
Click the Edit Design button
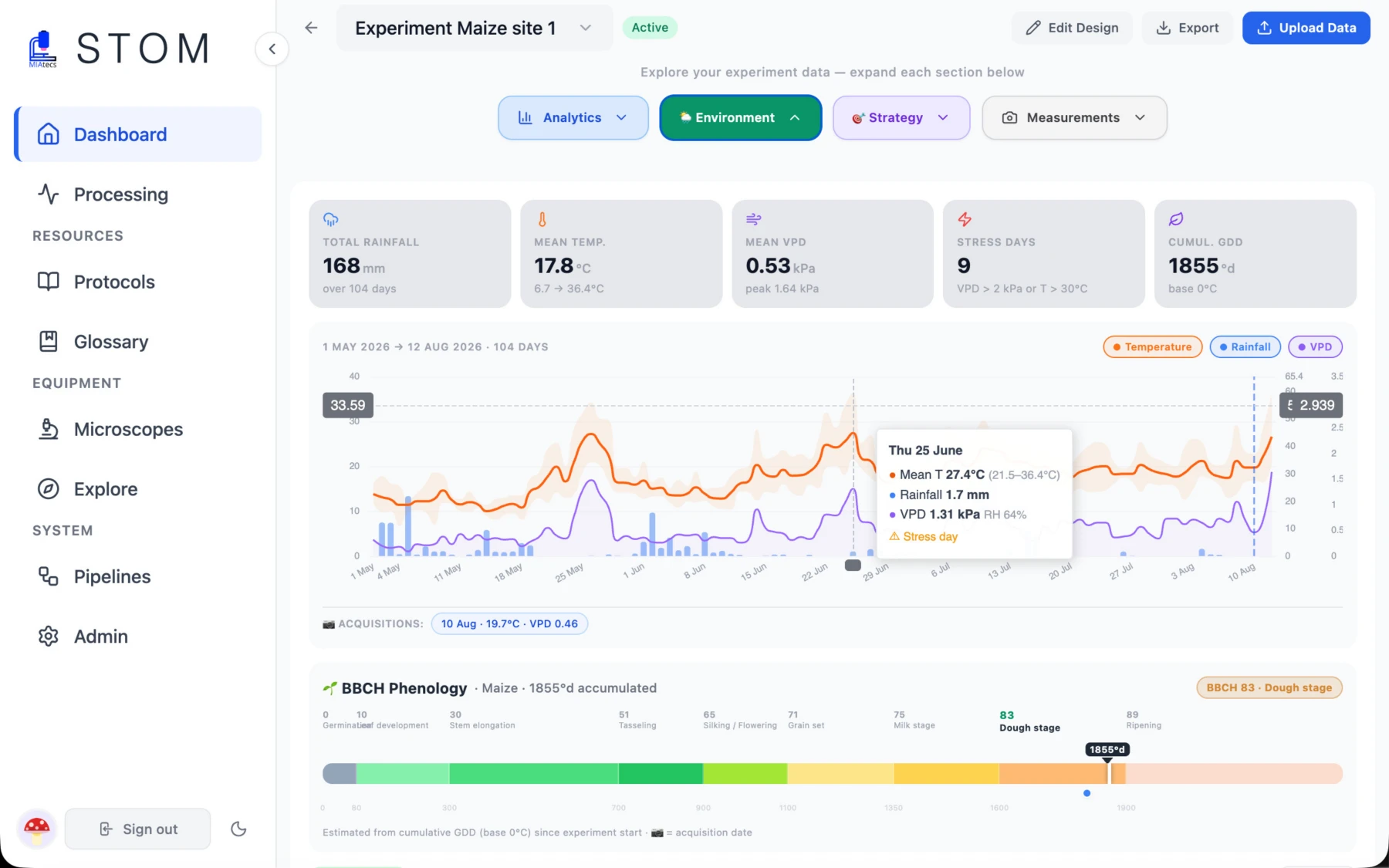[x=1072, y=28]
